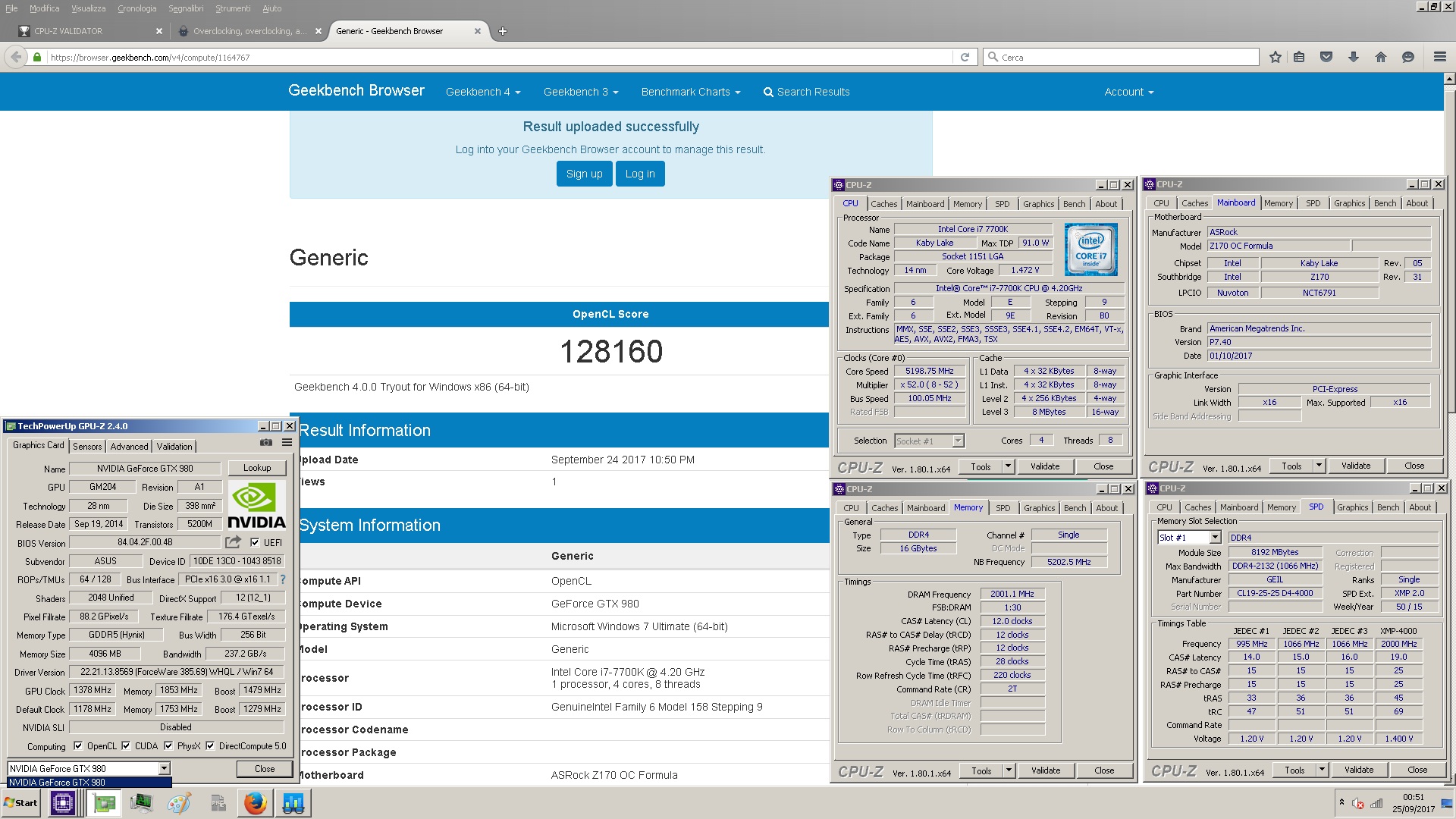Click the Sign up button

tap(584, 174)
